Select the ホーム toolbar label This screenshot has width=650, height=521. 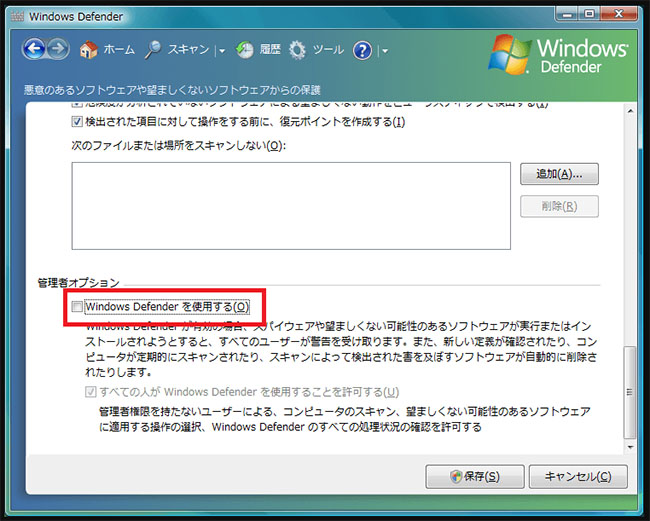(119, 50)
